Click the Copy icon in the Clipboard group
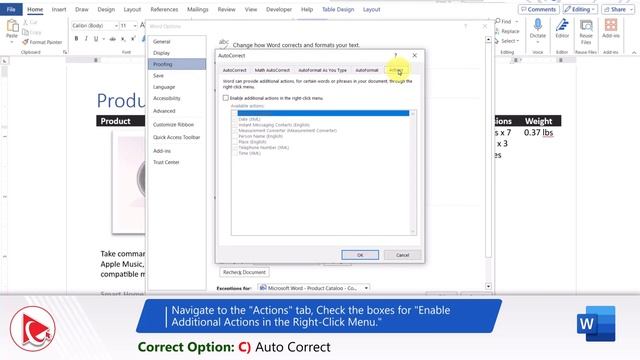The image size is (640, 360). tap(25, 32)
